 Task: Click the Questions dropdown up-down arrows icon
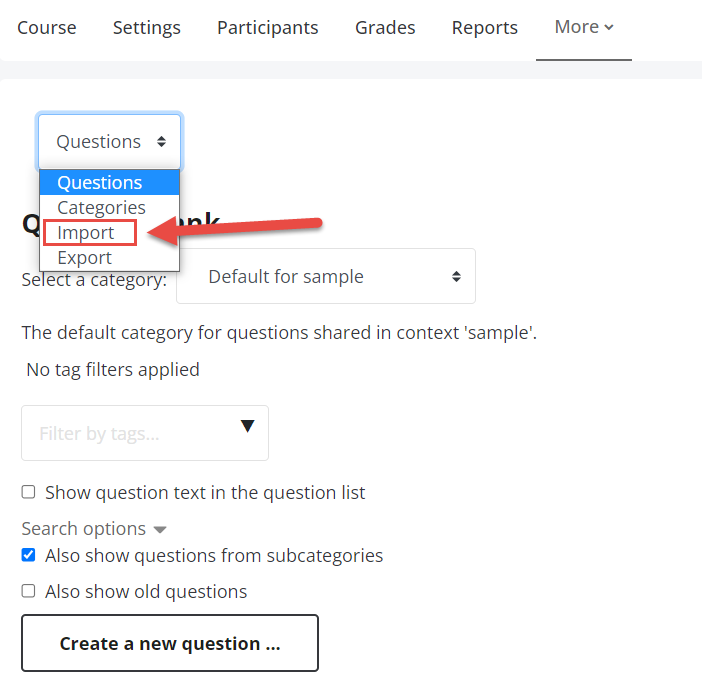coord(161,142)
